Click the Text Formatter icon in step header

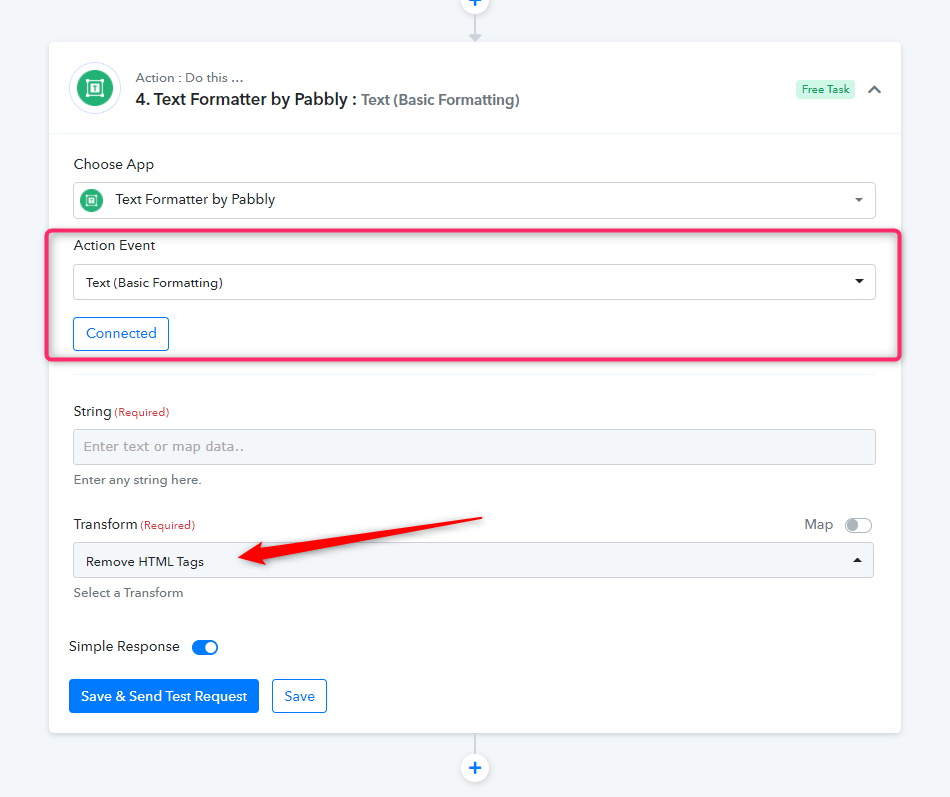(95, 88)
